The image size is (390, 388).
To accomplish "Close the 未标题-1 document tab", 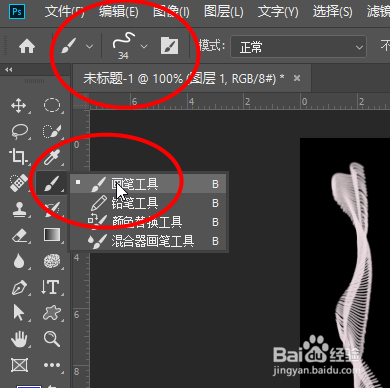I will pyautogui.click(x=297, y=78).
